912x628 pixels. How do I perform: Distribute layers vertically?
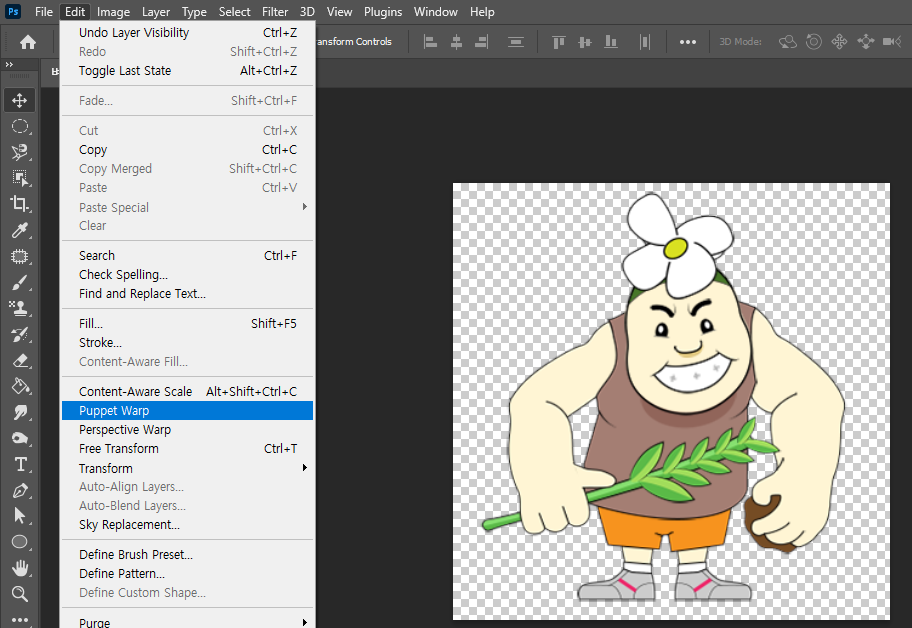pyautogui.click(x=516, y=42)
